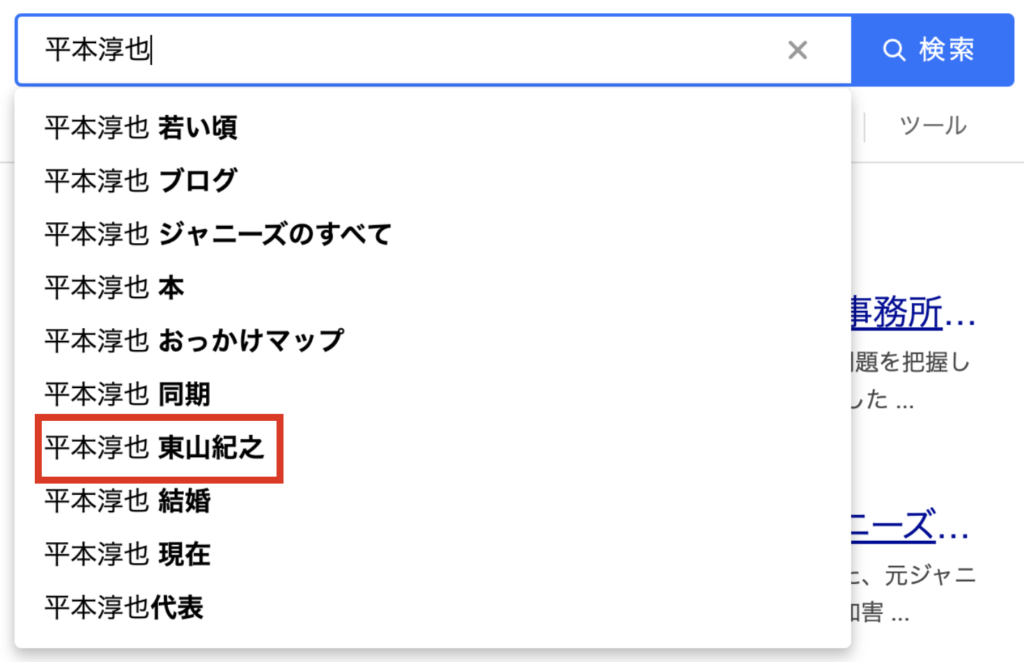
Task: Open the result link ending in ニーズ…
Action: [x=910, y=526]
